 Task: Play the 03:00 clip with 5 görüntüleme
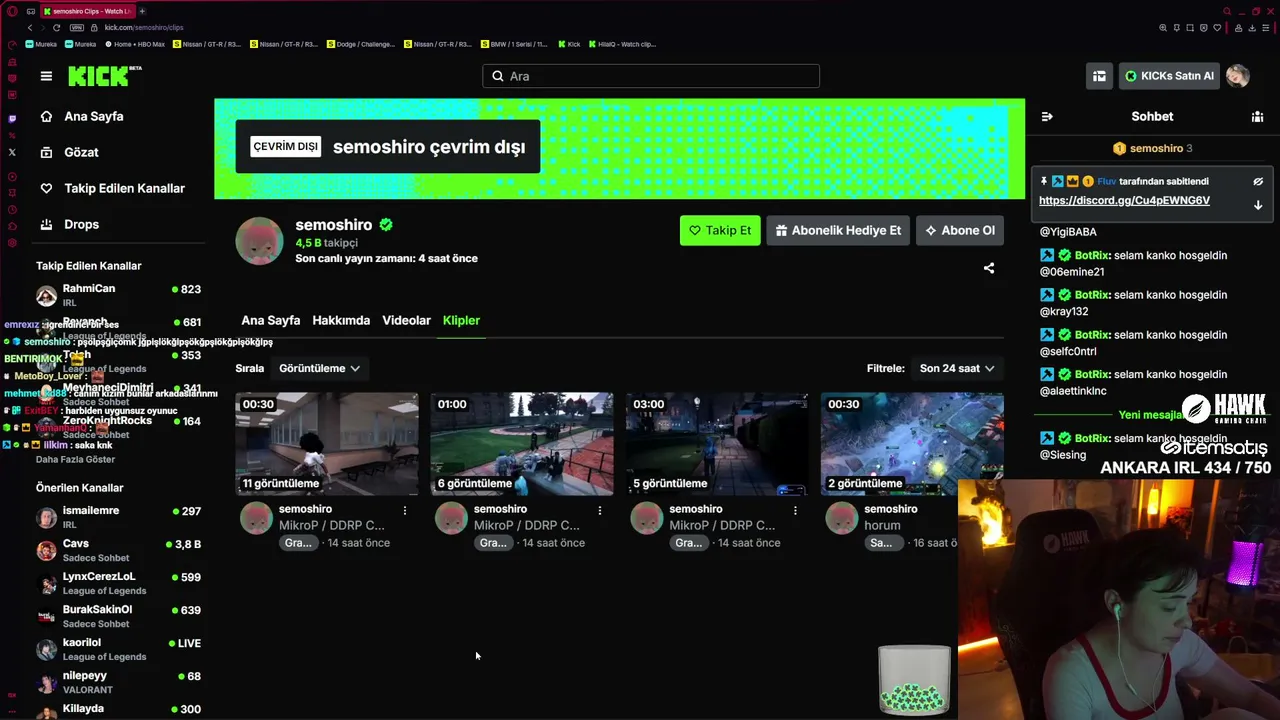point(717,444)
